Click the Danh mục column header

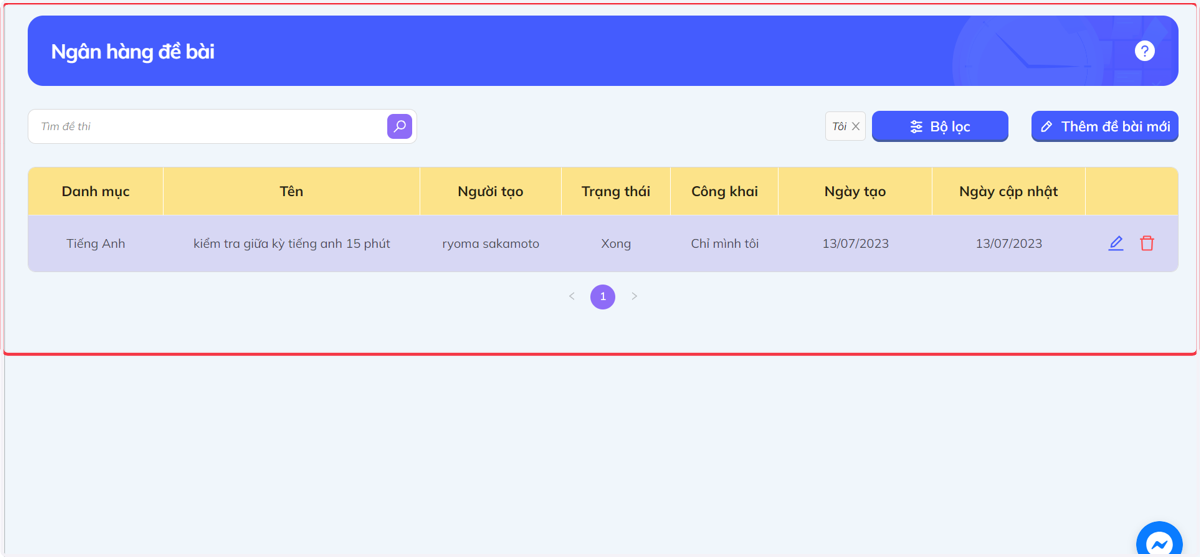coord(96,191)
